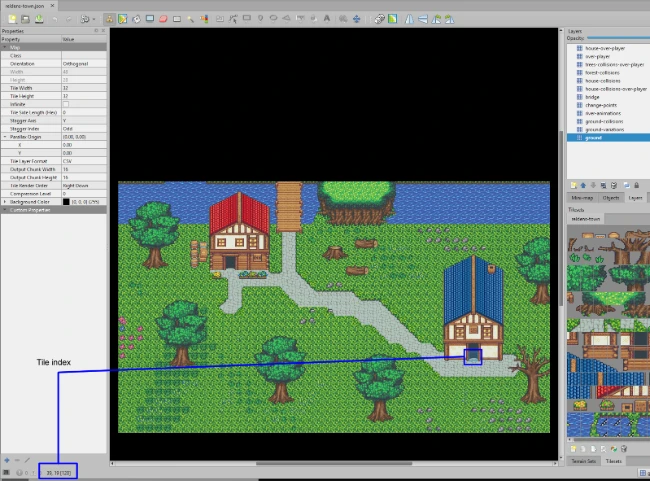650x481 pixels.
Task: Select the Shape Fill tool
Action: [150, 19]
